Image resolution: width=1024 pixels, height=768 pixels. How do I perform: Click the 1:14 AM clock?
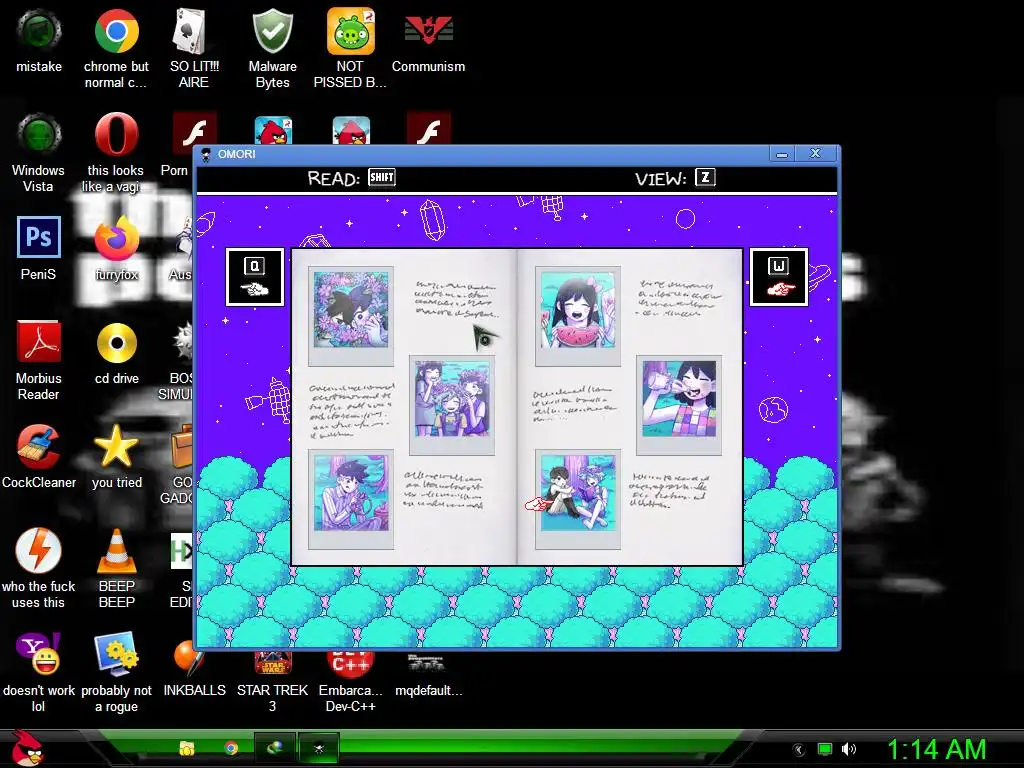[936, 750]
